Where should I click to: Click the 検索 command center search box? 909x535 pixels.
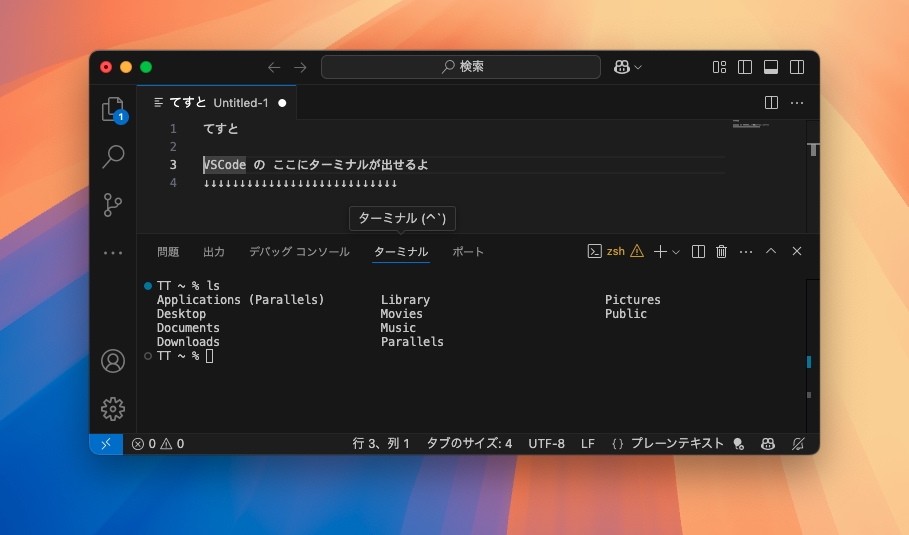[x=461, y=67]
